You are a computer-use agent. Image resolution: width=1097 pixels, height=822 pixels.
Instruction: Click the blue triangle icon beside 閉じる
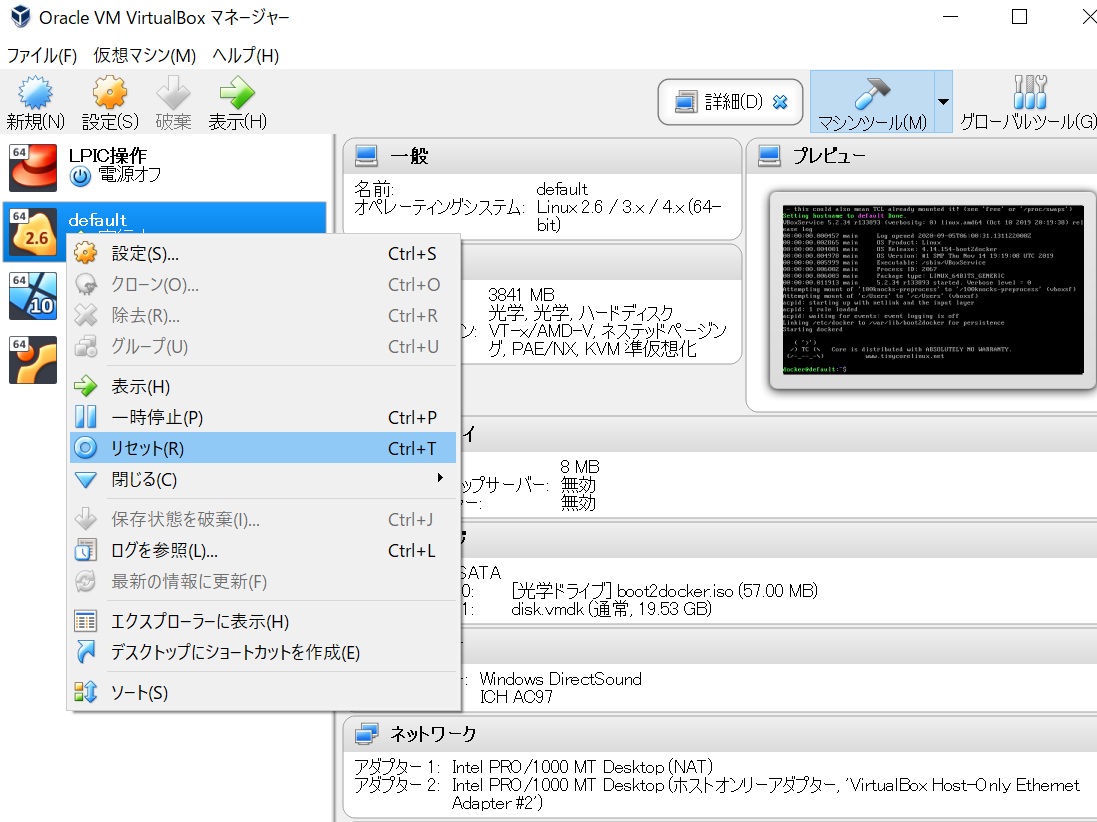(x=86, y=480)
